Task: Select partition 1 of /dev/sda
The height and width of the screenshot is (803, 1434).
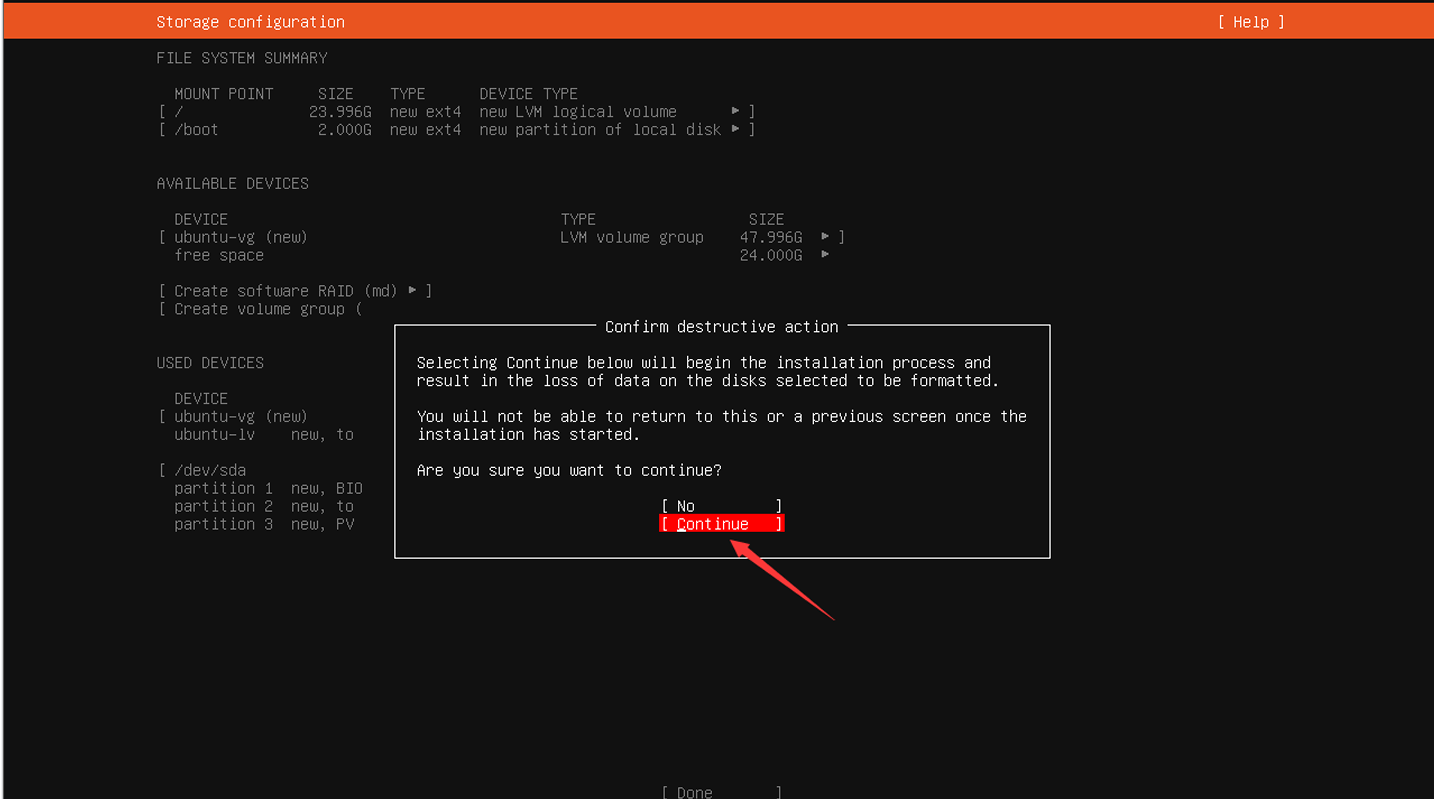Action: point(268,489)
